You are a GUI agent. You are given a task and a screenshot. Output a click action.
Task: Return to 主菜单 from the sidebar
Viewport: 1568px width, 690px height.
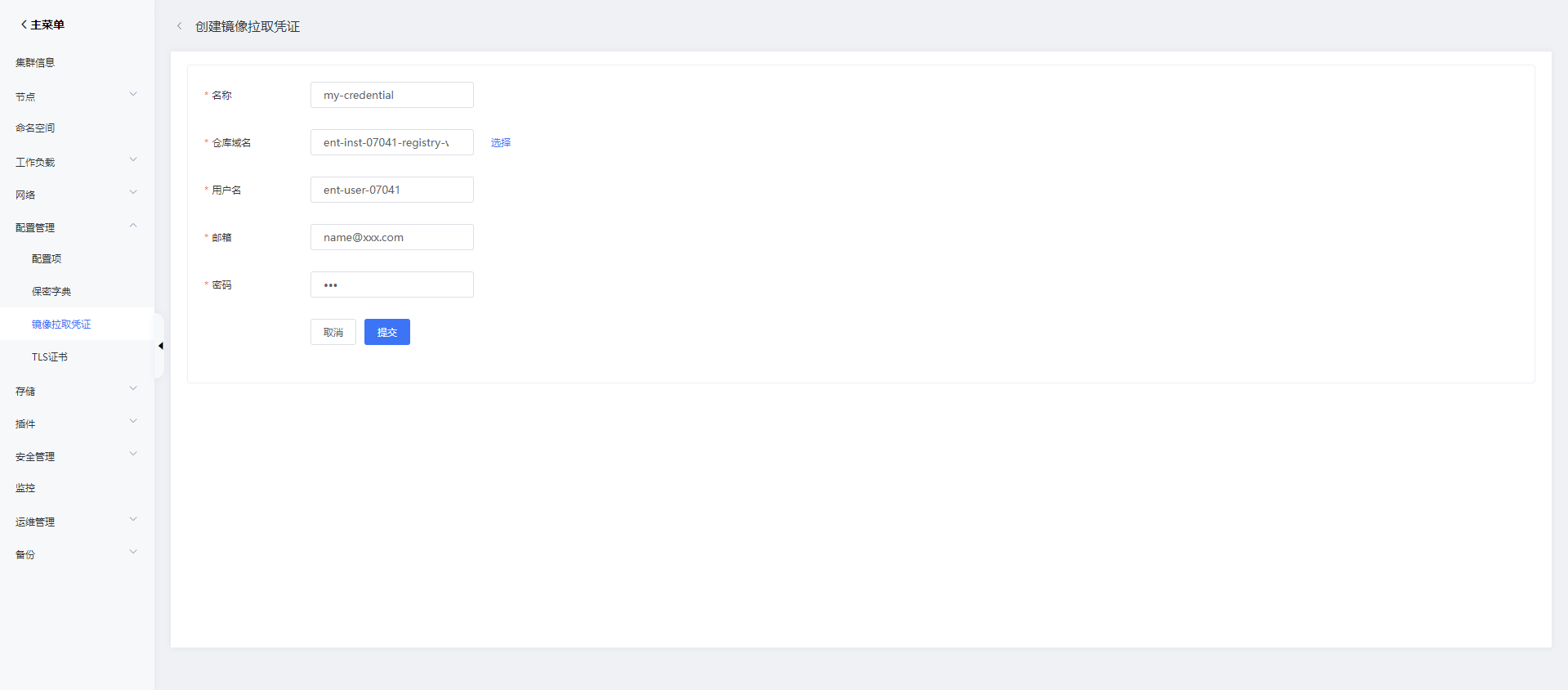[42, 25]
